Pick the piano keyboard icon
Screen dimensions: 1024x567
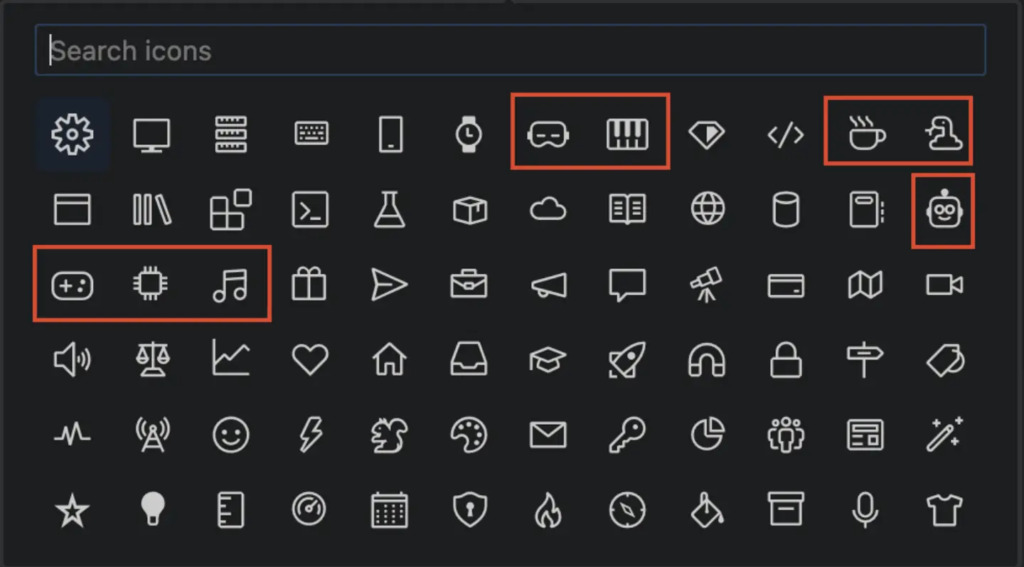627,134
